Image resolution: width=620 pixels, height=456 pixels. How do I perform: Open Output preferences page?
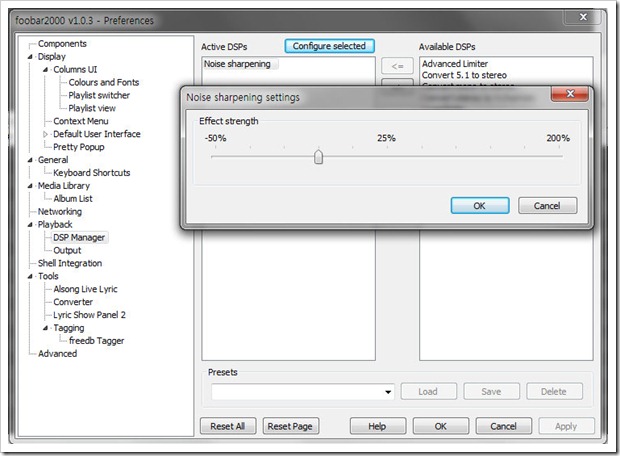67,250
